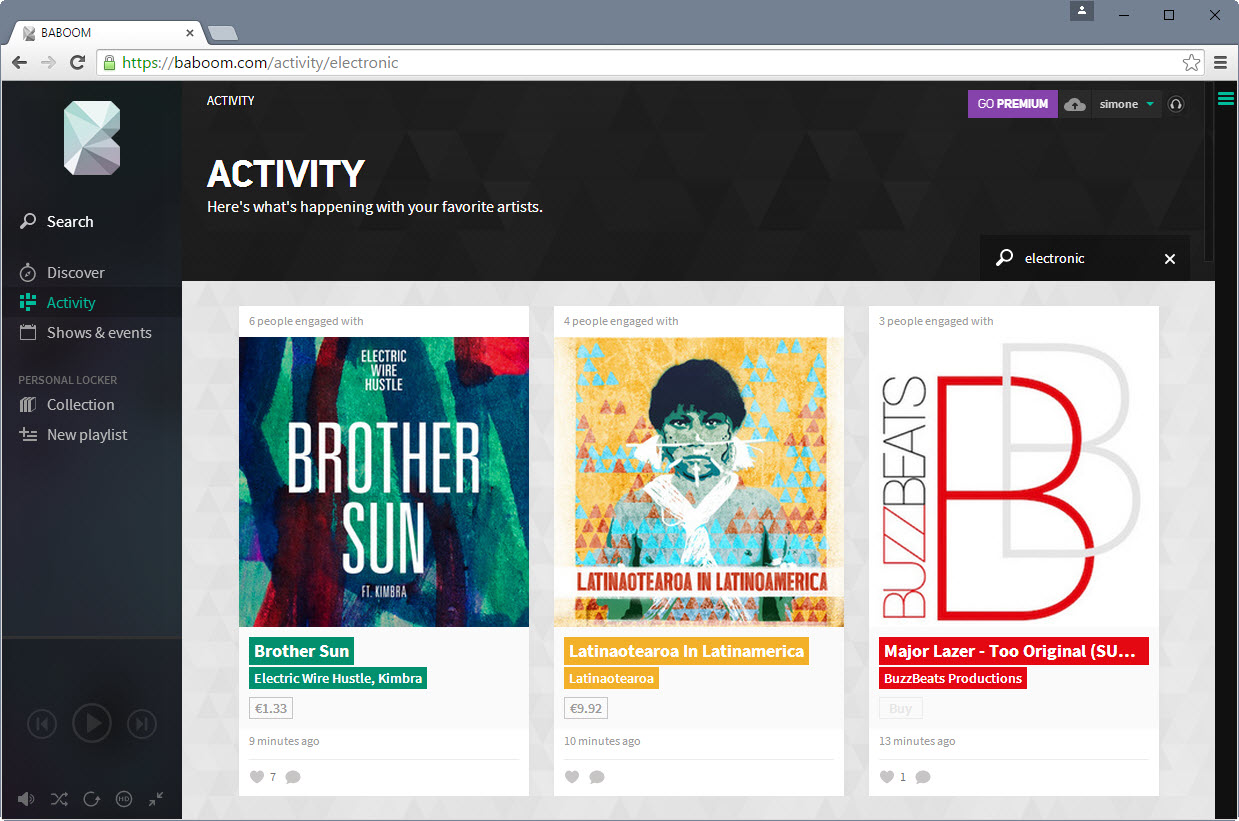Screen dimensions: 1239x821
Task: Click '3 people engaged with' text
Action: [x=936, y=321]
